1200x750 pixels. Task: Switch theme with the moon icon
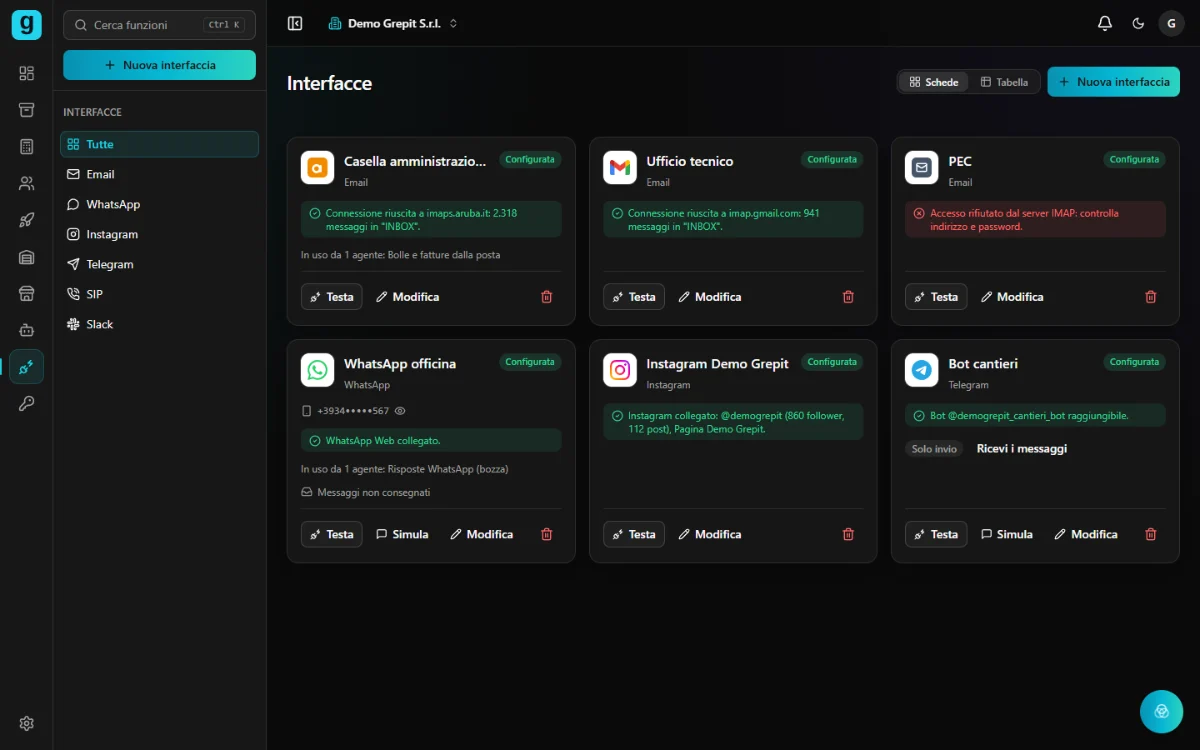coord(1138,23)
